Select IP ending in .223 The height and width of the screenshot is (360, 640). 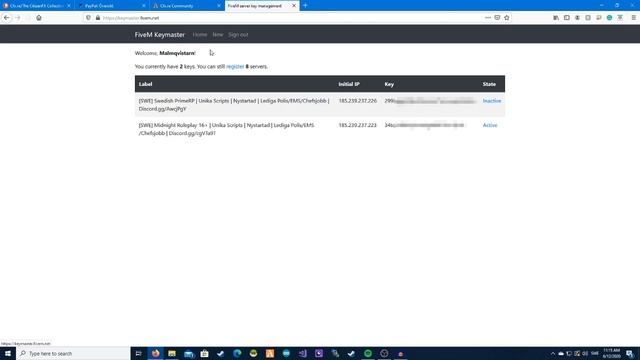click(x=358, y=125)
